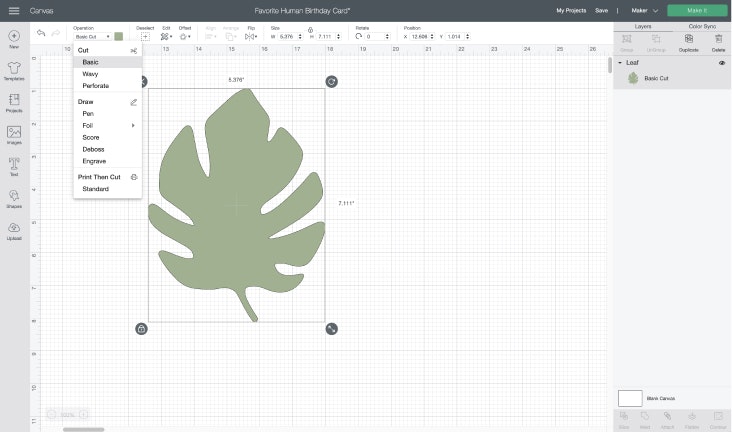The image size is (732, 432).
Task: Select Basic cut operation
Action: point(90,62)
